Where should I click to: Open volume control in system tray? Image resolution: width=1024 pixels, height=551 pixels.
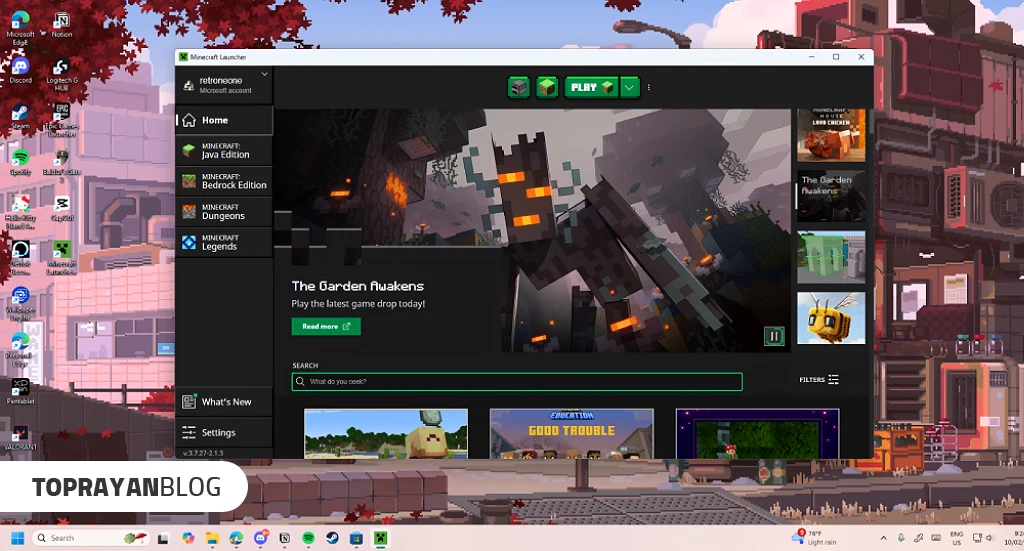tap(991, 538)
